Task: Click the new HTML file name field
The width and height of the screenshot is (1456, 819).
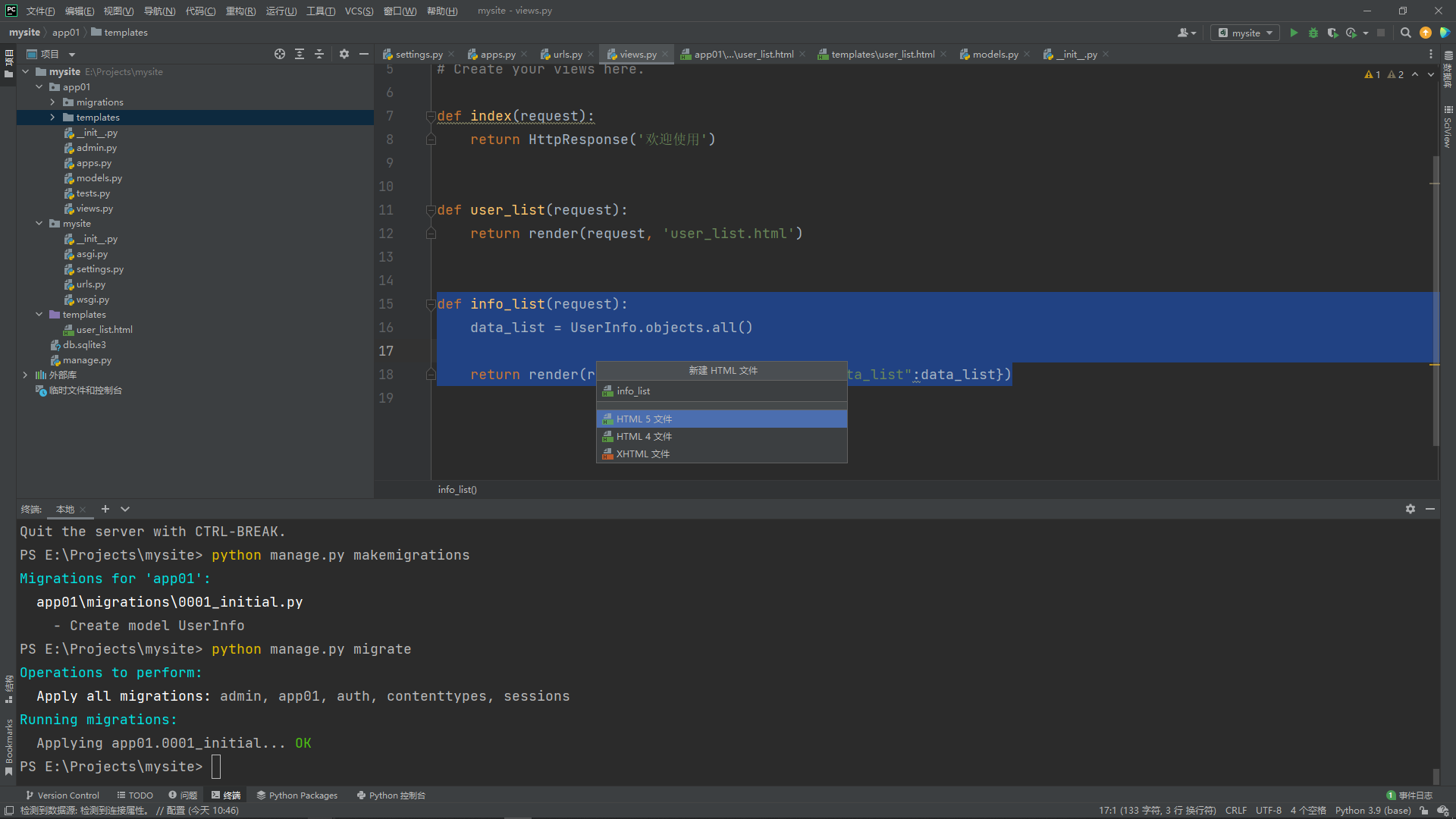Action: (721, 391)
